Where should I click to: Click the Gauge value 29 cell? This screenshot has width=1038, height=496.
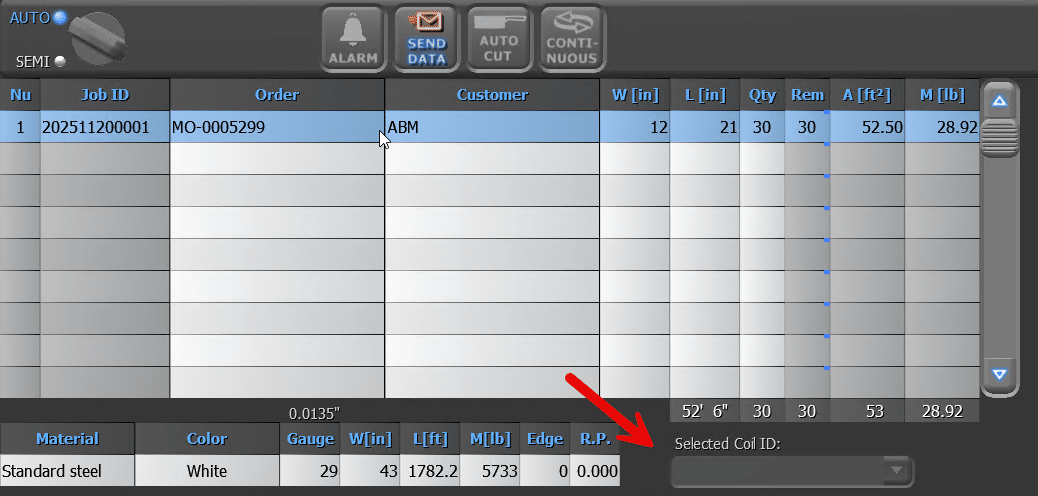pos(308,471)
